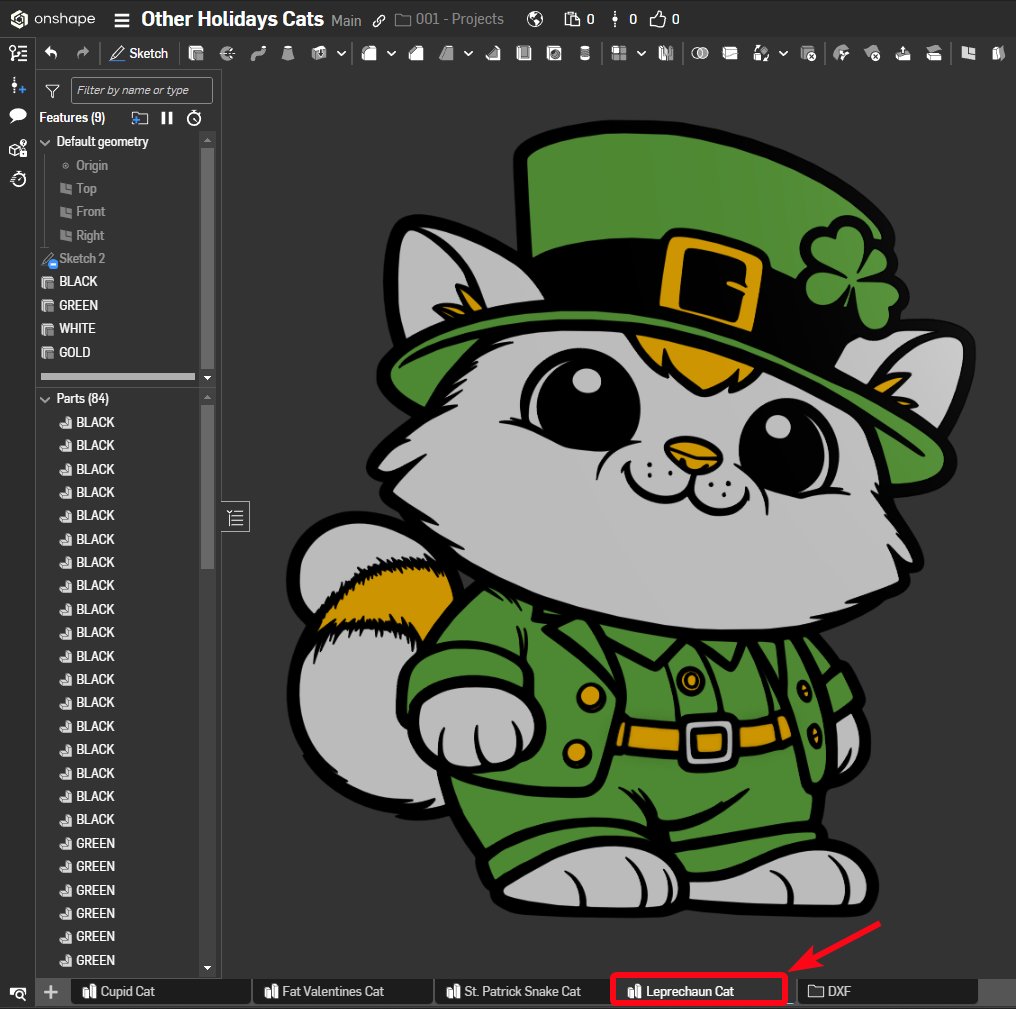This screenshot has width=1016, height=1009.
Task: Select the Sweep tool
Action: [x=258, y=53]
